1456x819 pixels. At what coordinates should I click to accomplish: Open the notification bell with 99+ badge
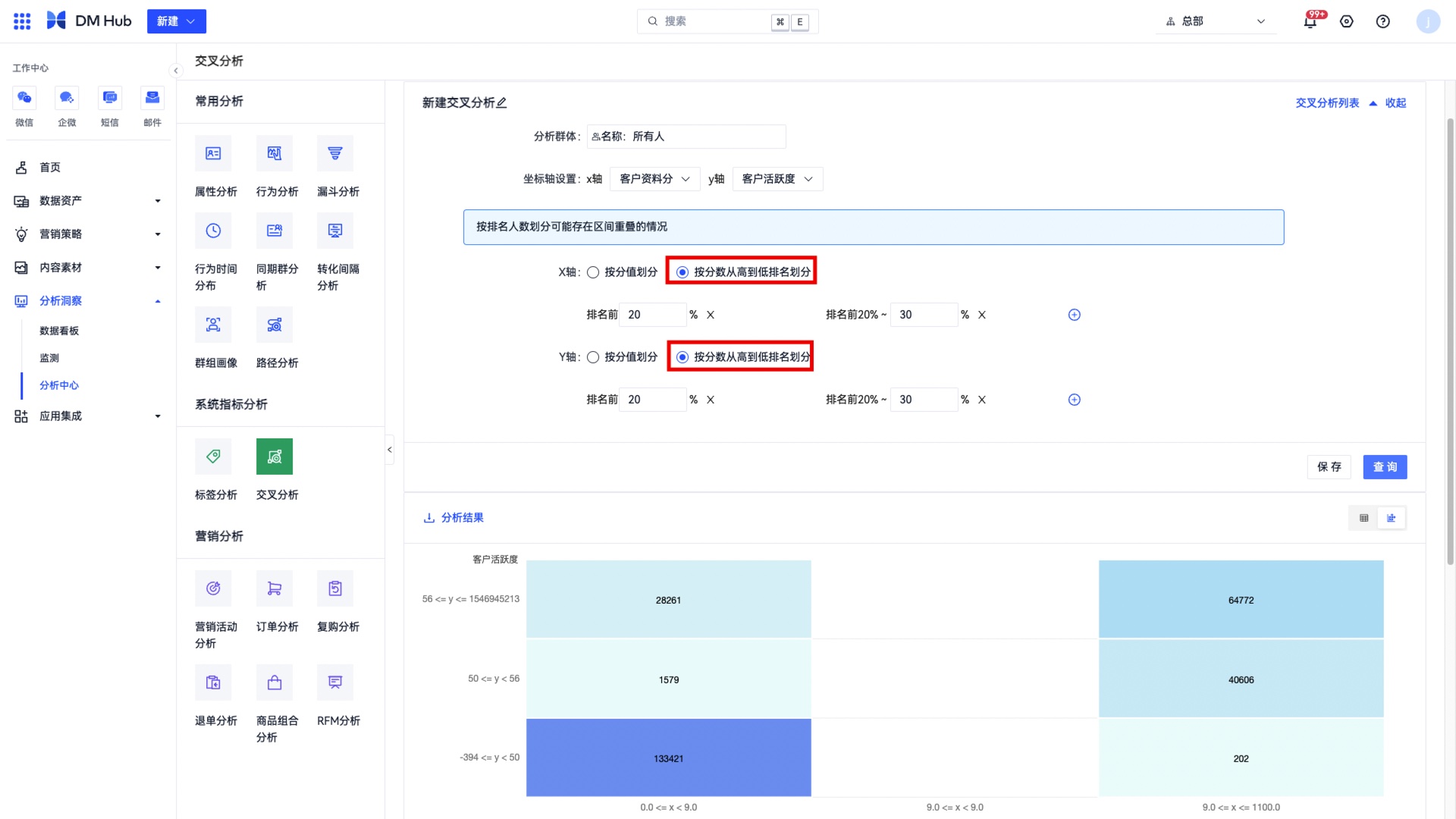coord(1310,21)
